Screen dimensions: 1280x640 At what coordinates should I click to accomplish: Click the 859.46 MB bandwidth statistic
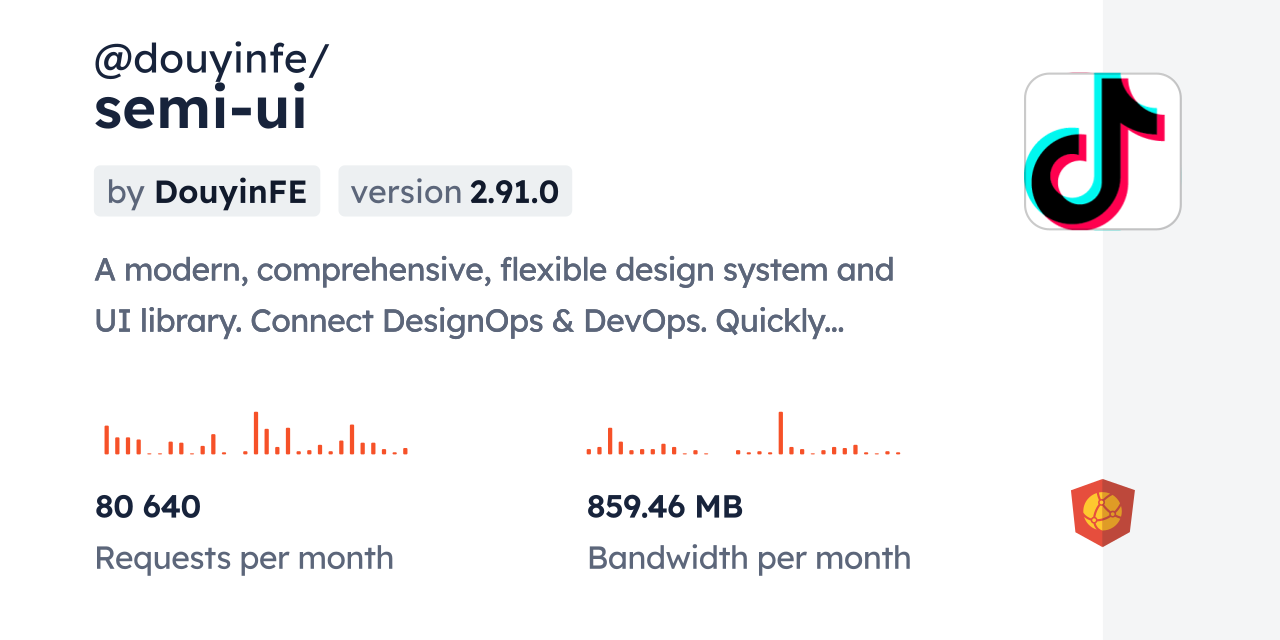(x=665, y=506)
